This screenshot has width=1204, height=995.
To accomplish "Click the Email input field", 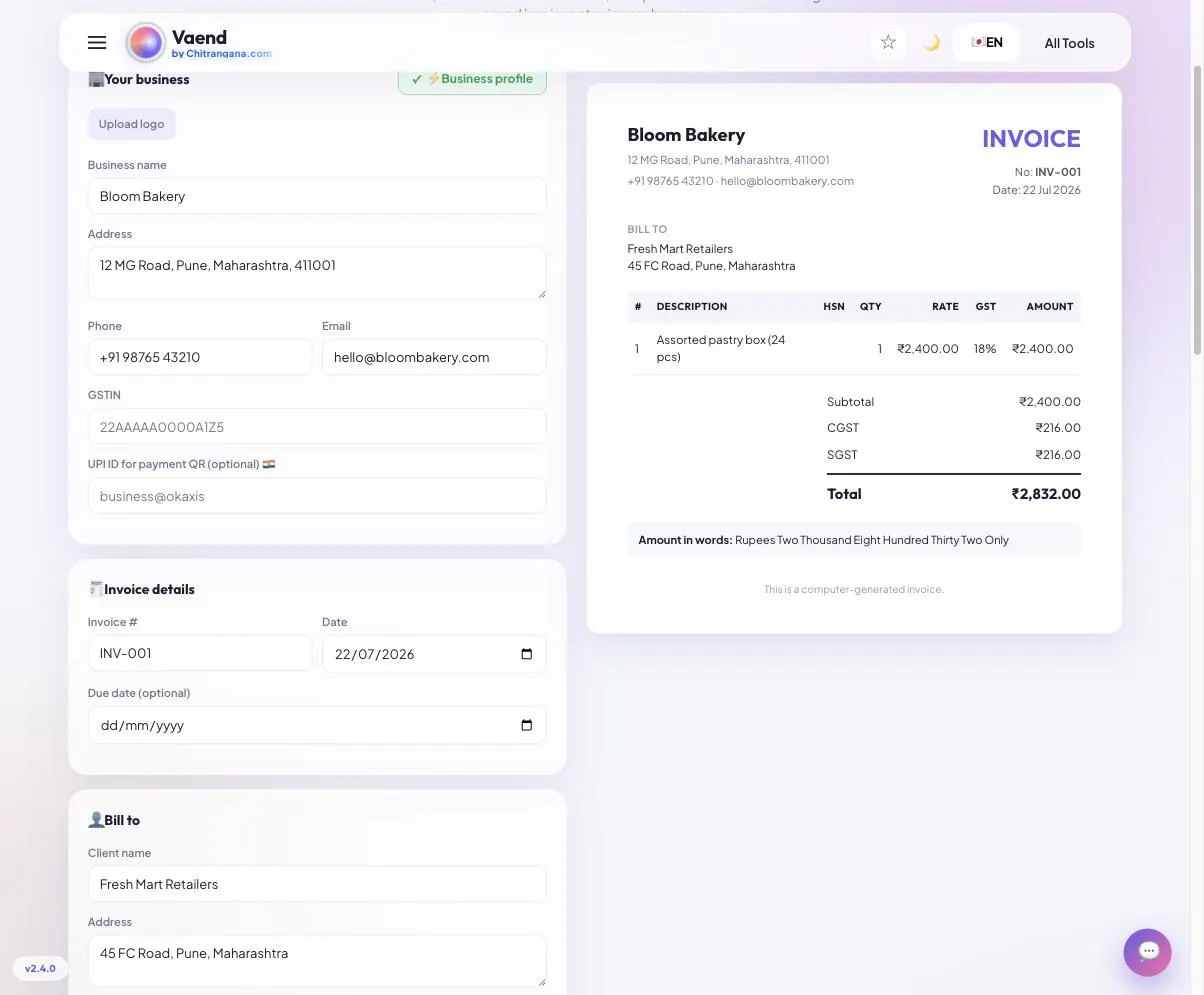I will coord(434,357).
